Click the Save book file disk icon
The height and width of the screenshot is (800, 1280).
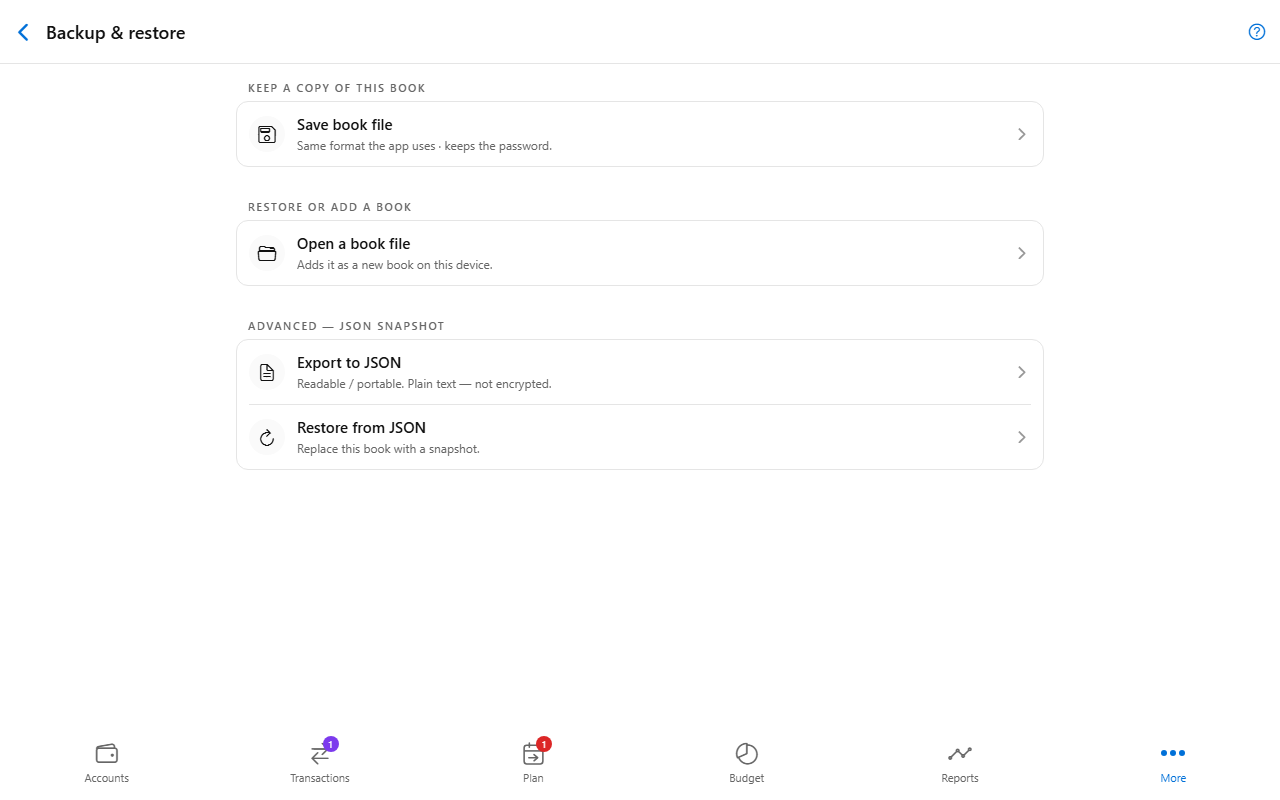tap(267, 134)
